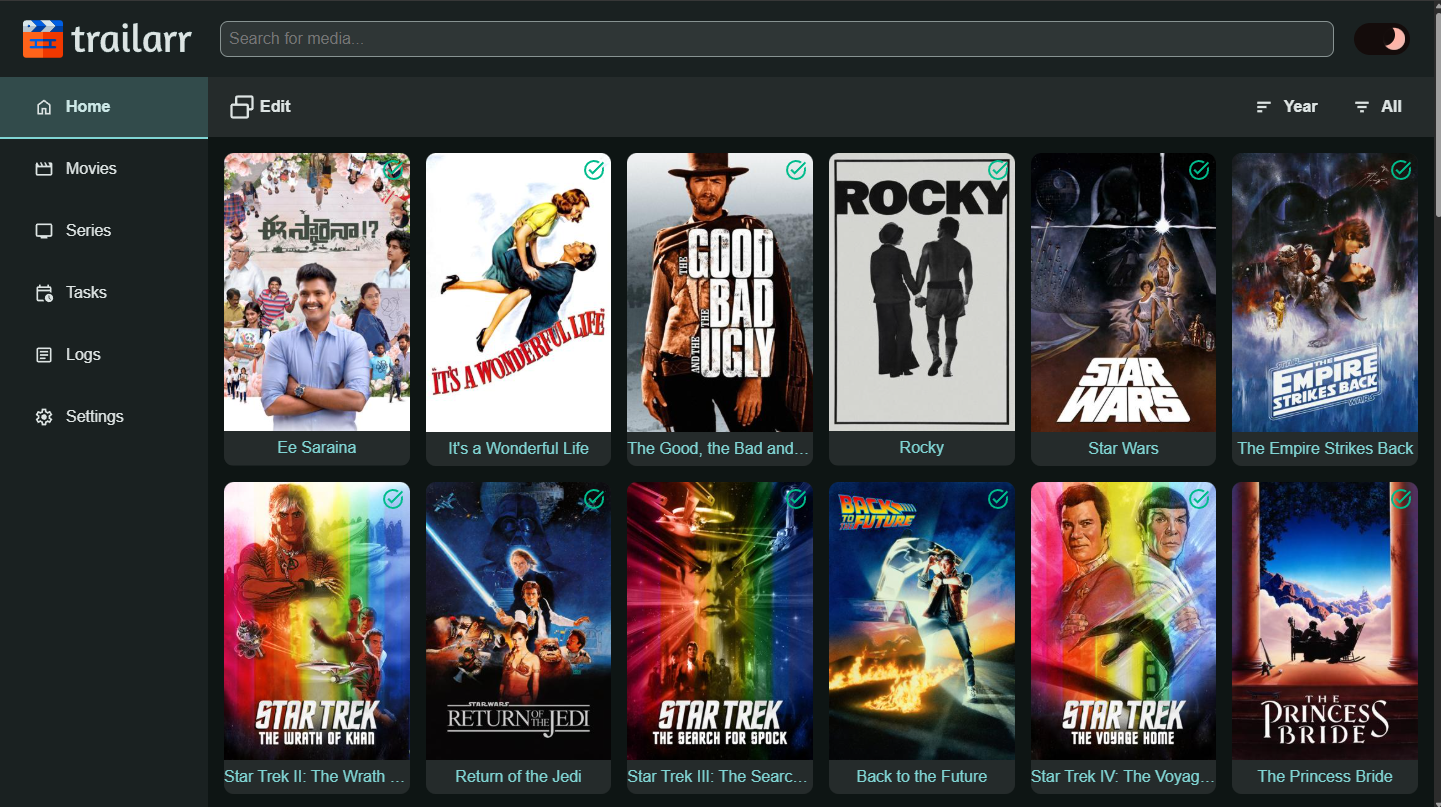1441x807 pixels.
Task: Toggle the dark mode moon switch
Action: click(x=1382, y=39)
